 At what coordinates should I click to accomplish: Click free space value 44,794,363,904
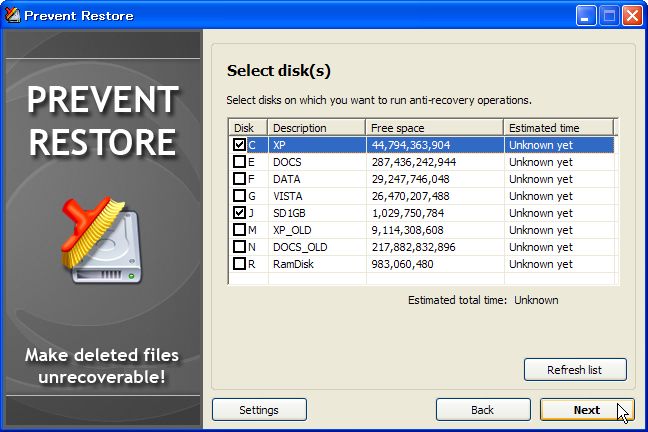click(411, 145)
